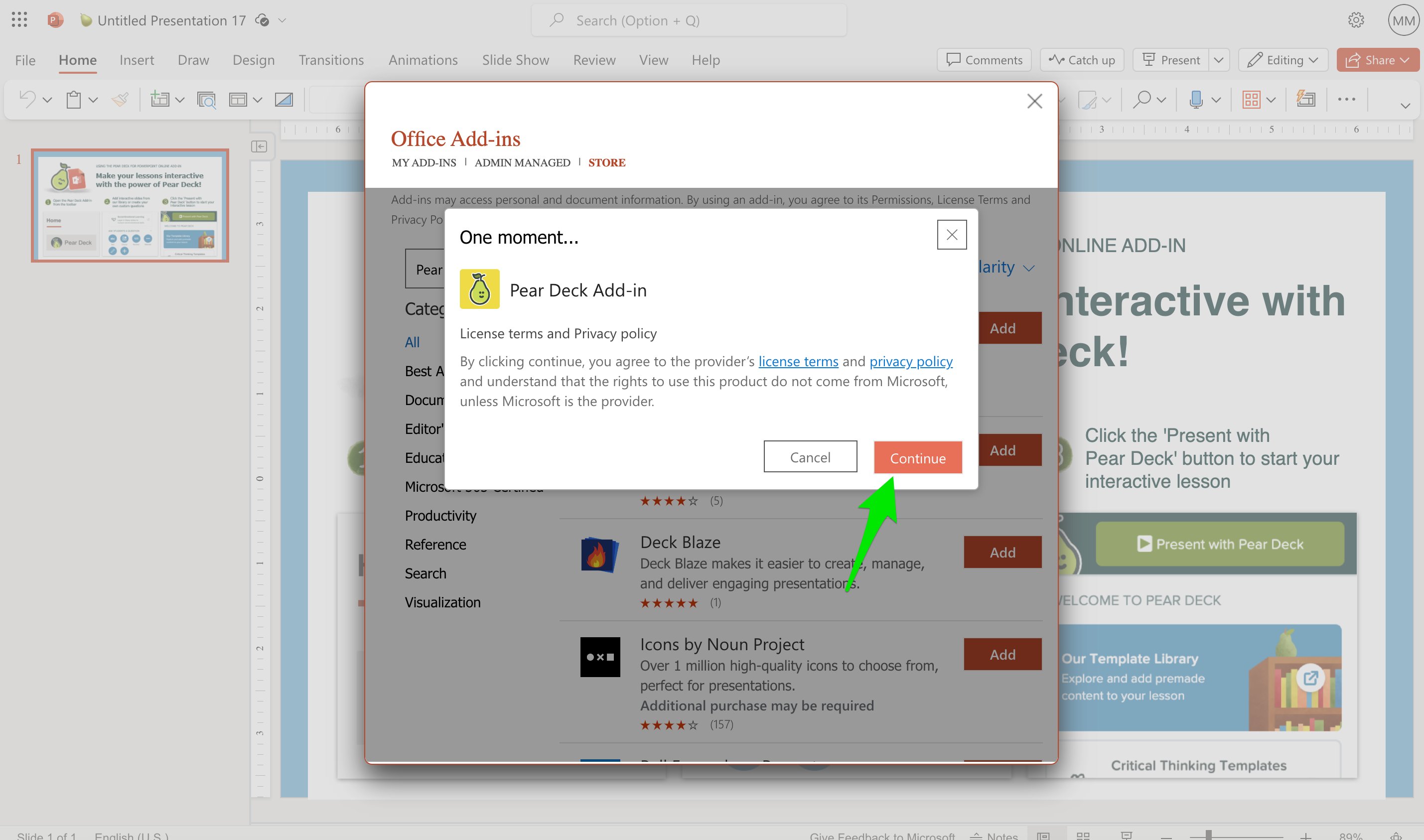1424x840 pixels.
Task: Open the Insert ribbon tab
Action: click(137, 60)
